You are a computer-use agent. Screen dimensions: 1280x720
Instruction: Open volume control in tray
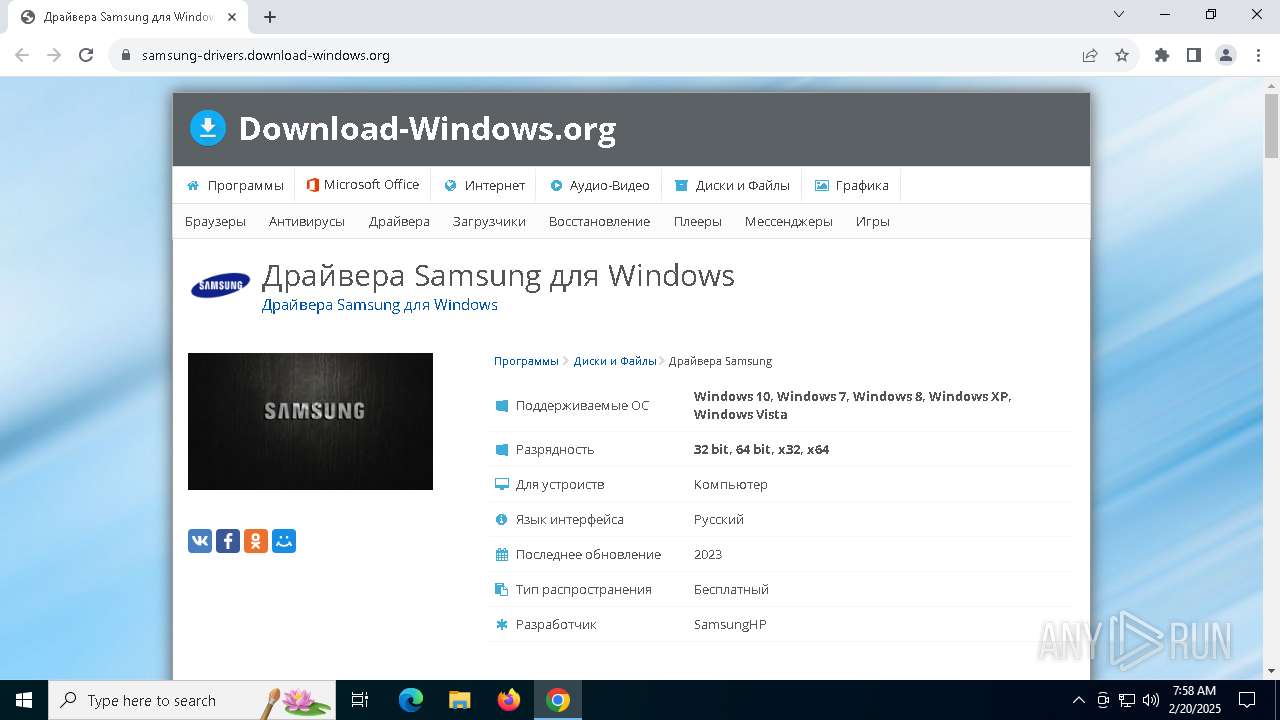[x=1150, y=700]
